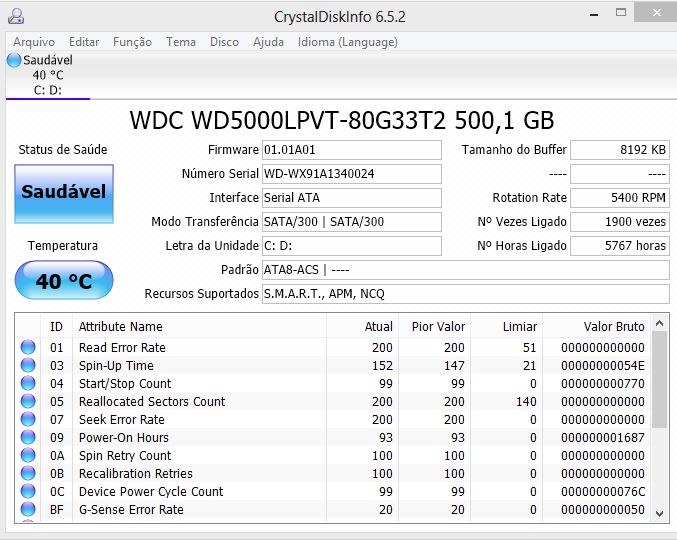Minimize the CrystalDiskInfo window
The image size is (677, 540).
tap(594, 14)
